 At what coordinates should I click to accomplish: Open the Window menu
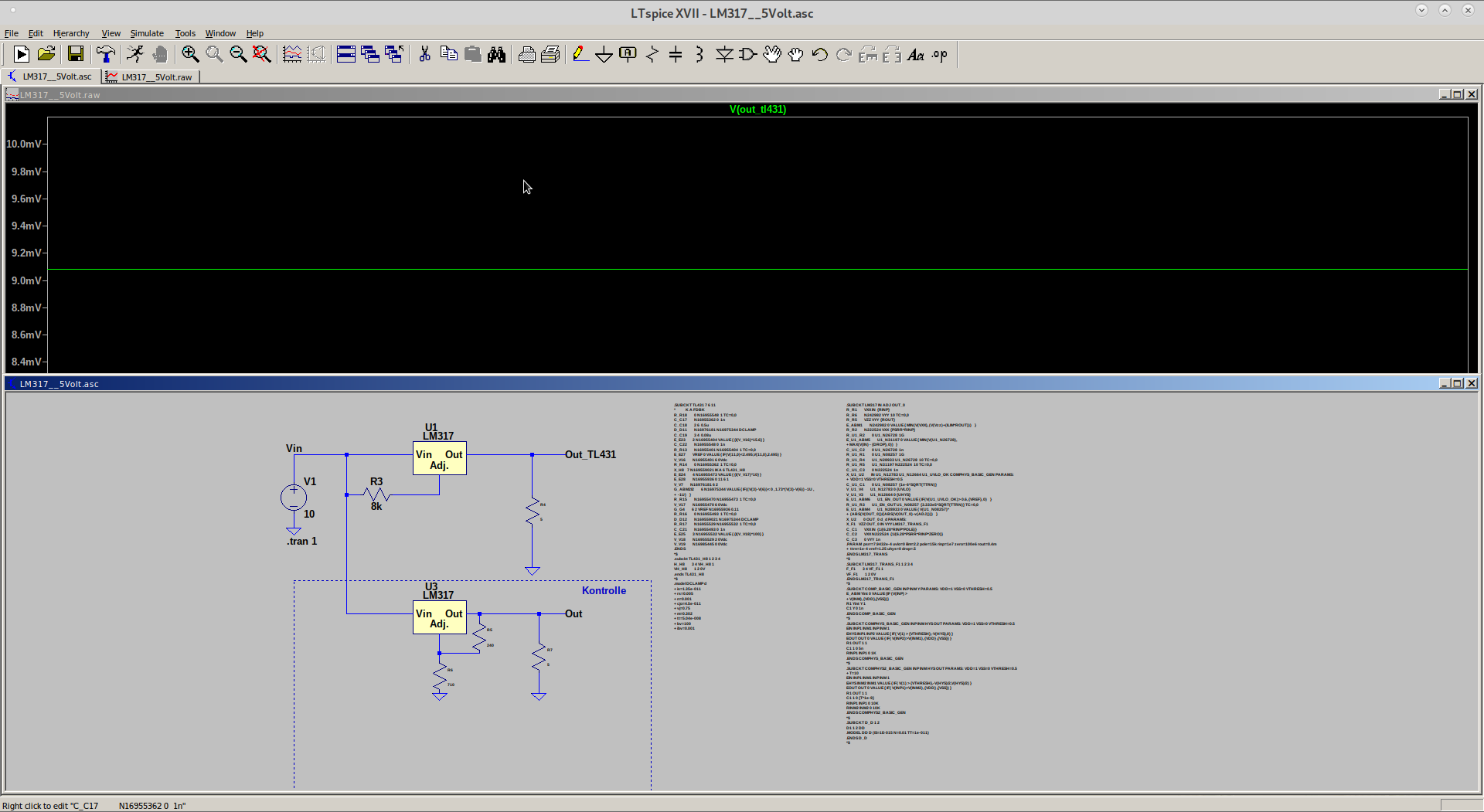[x=220, y=33]
